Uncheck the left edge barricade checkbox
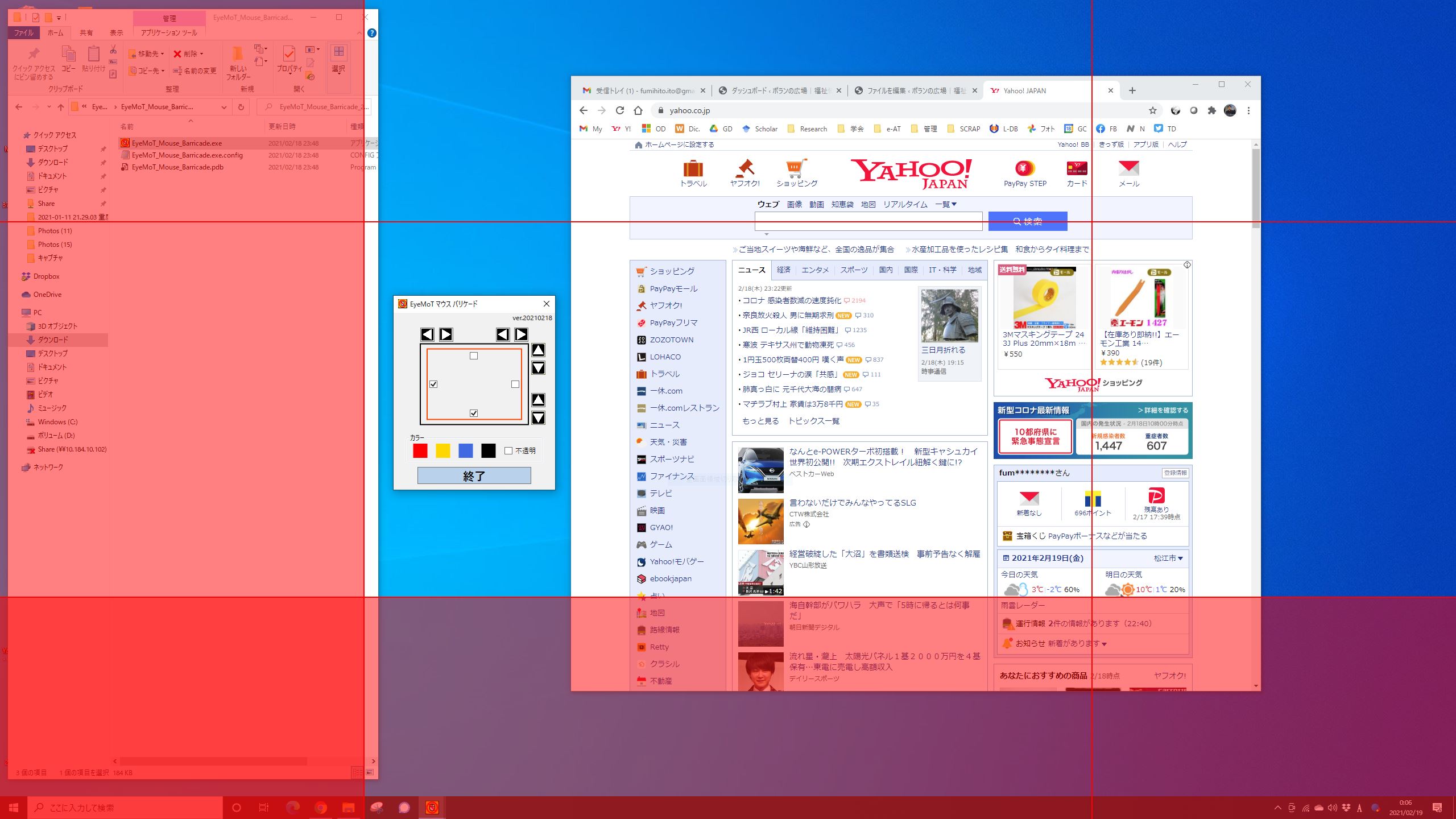The image size is (1456, 819). pyautogui.click(x=433, y=384)
